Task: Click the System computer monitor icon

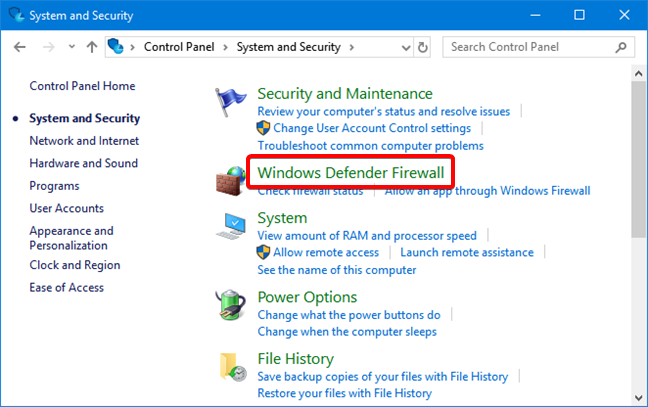Action: point(231,226)
